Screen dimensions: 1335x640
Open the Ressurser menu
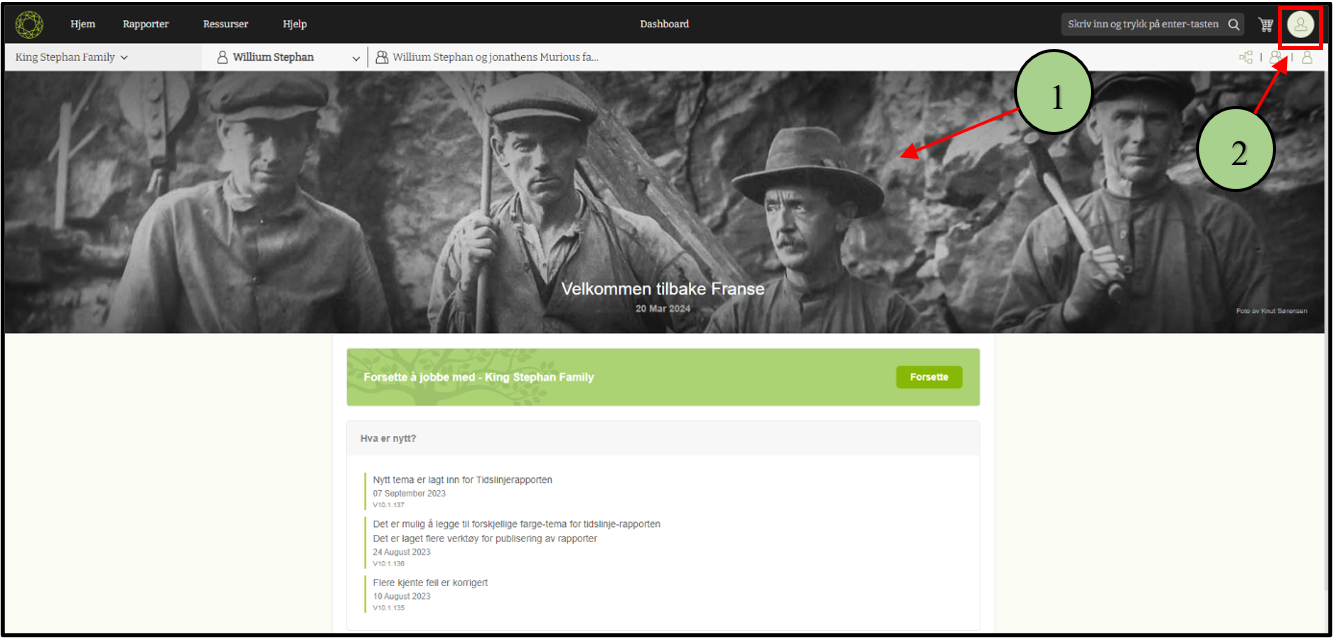click(x=225, y=24)
